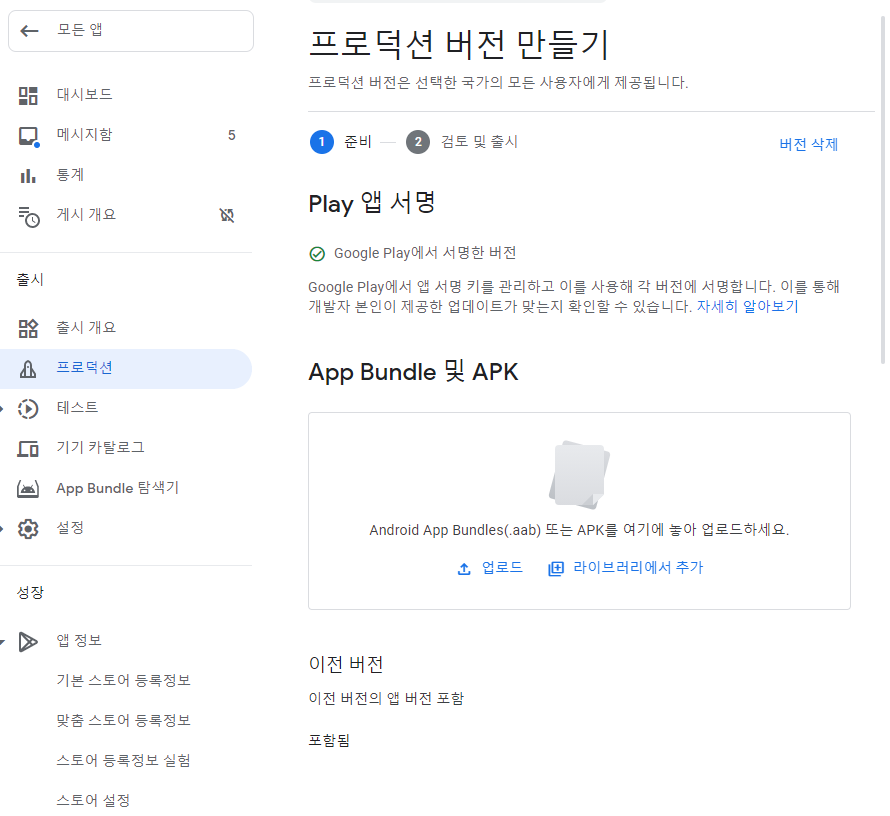Click 라이브러리에서 추가

click(x=625, y=568)
